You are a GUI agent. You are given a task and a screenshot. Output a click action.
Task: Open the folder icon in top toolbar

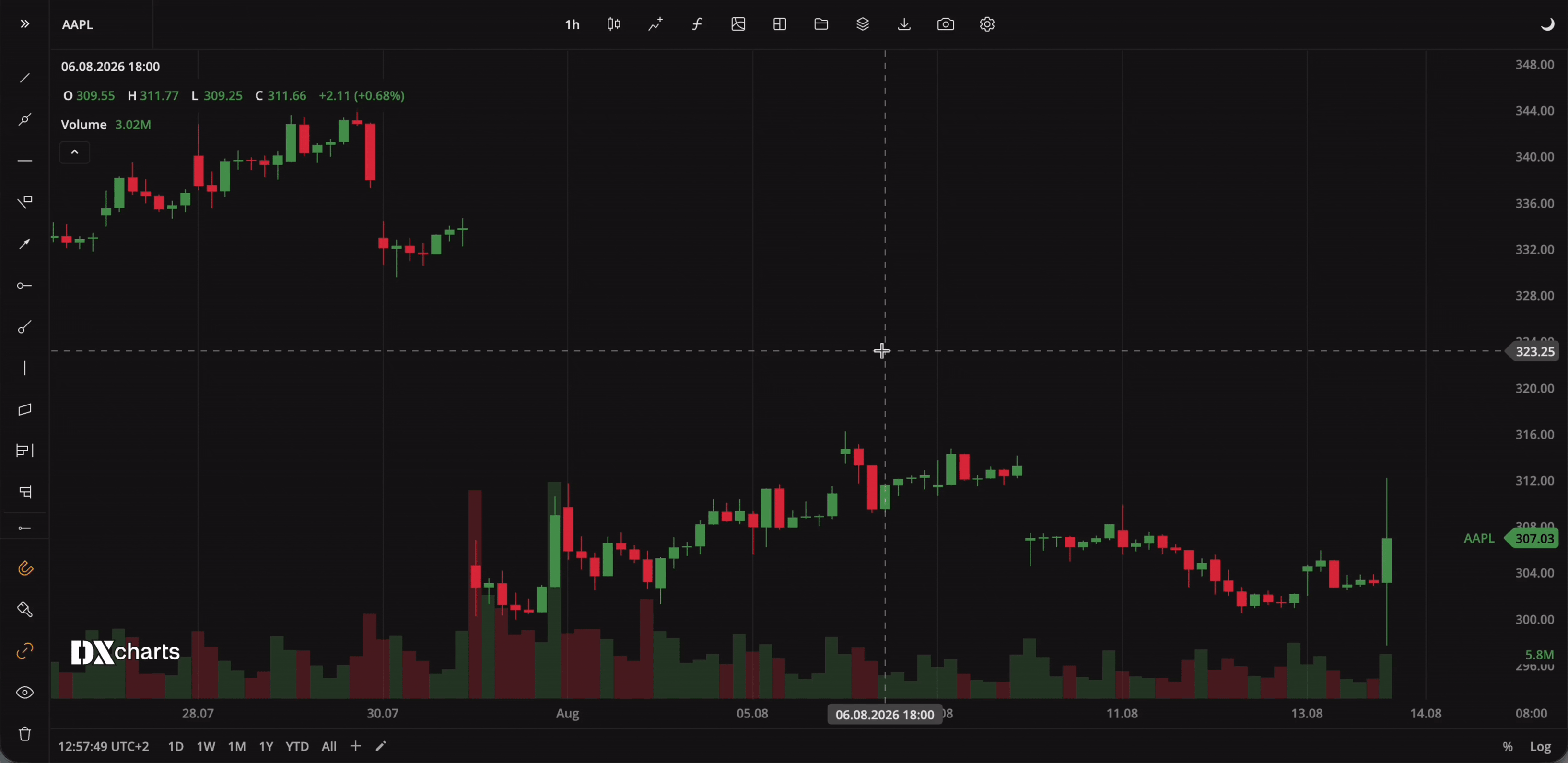(x=821, y=24)
